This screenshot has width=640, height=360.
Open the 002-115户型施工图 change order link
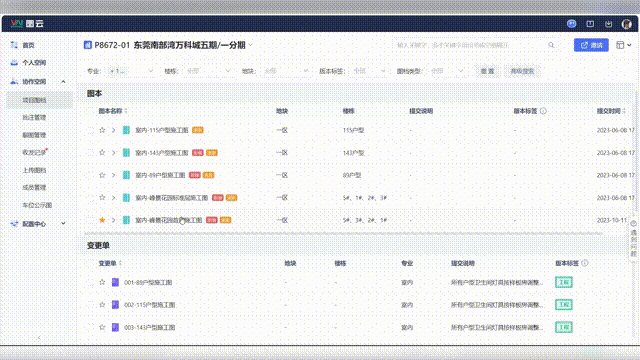pyautogui.click(x=149, y=305)
